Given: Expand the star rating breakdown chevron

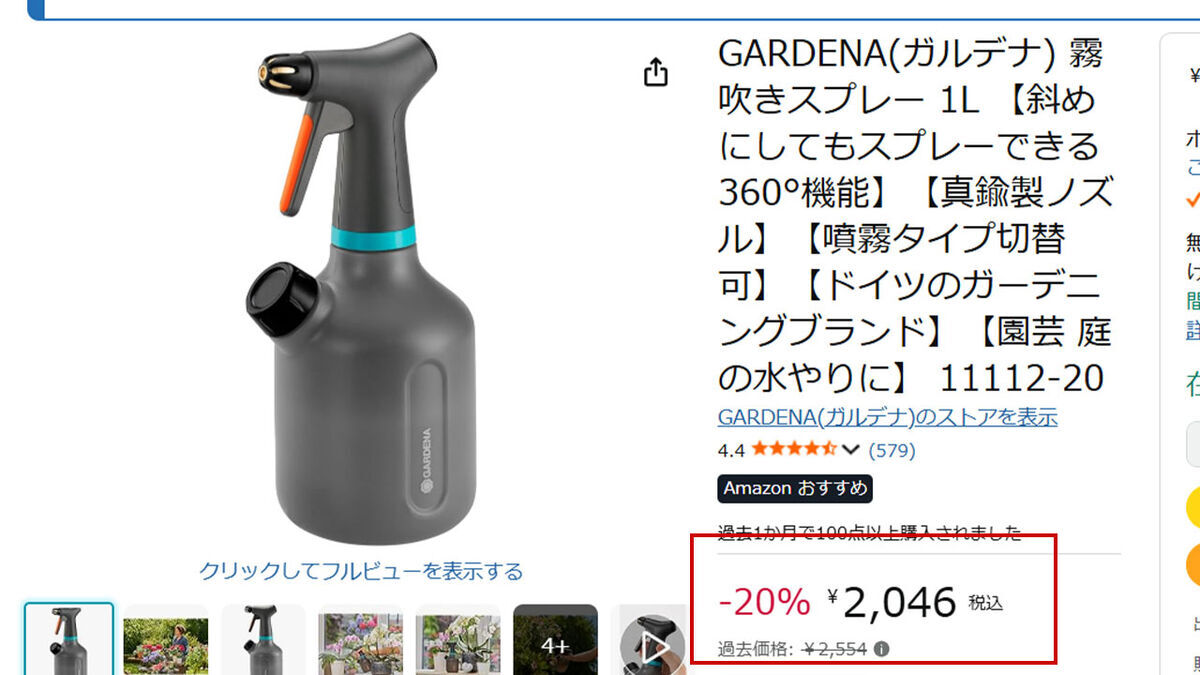Looking at the screenshot, I should point(851,450).
